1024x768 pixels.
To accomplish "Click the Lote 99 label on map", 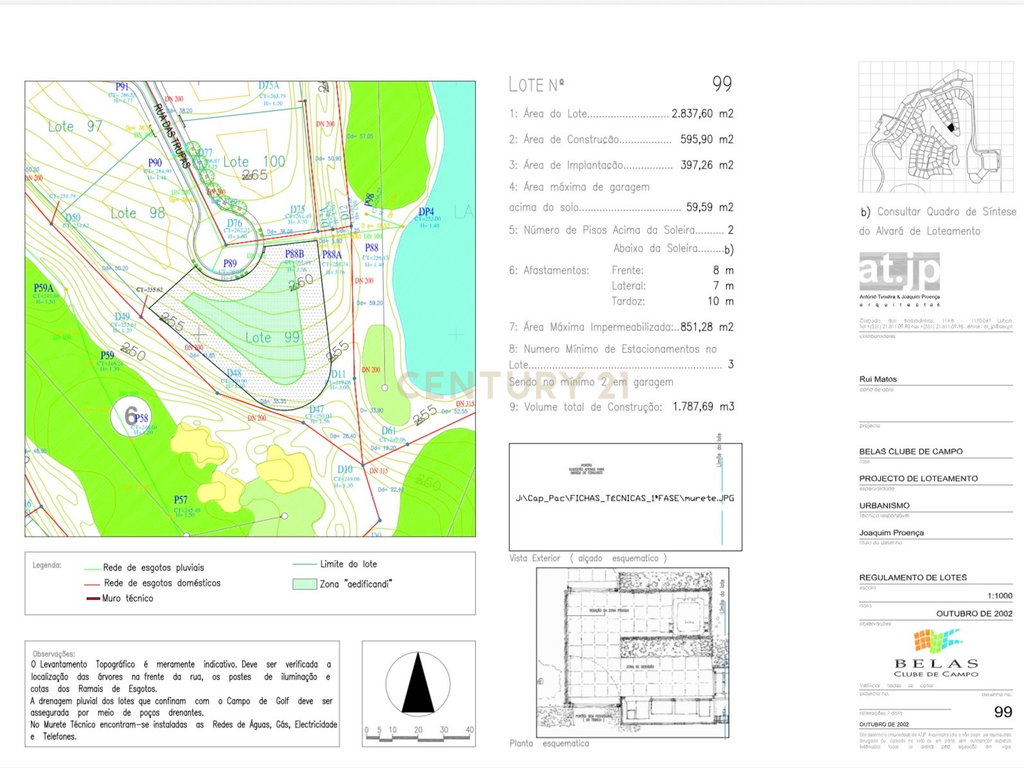I will [x=273, y=337].
